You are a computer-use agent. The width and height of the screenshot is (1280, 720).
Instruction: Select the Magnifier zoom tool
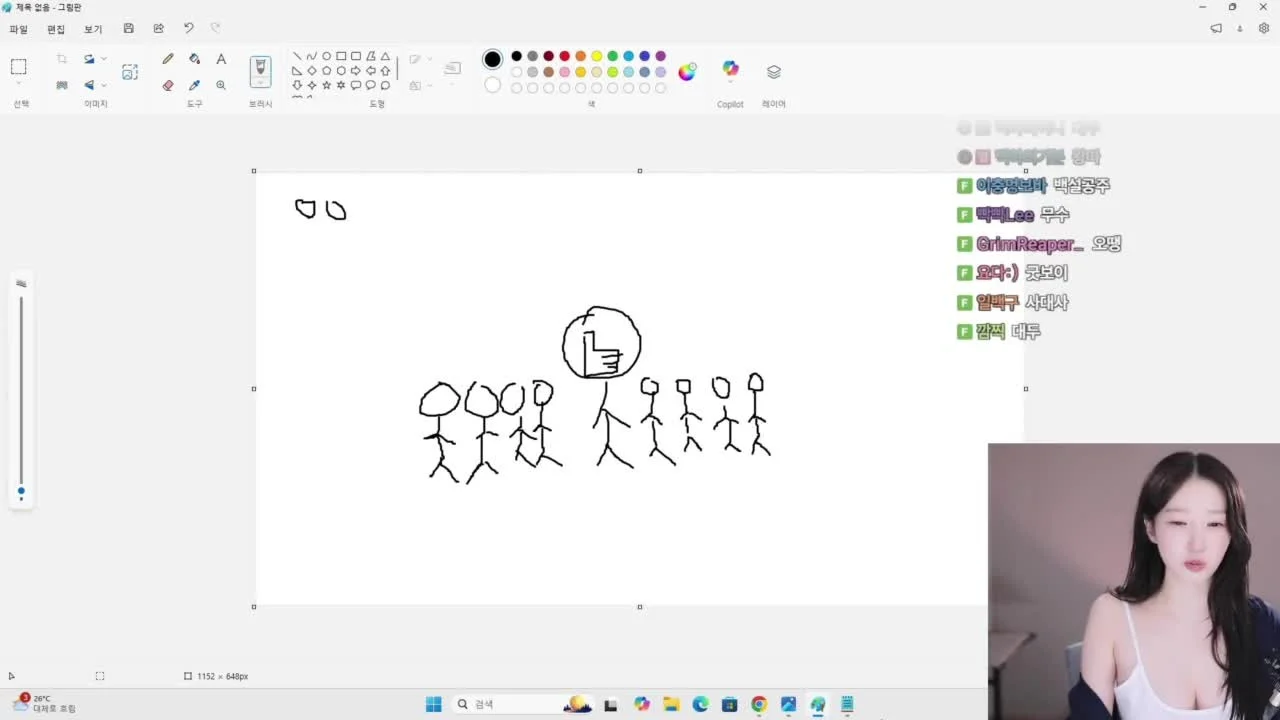tap(221, 85)
